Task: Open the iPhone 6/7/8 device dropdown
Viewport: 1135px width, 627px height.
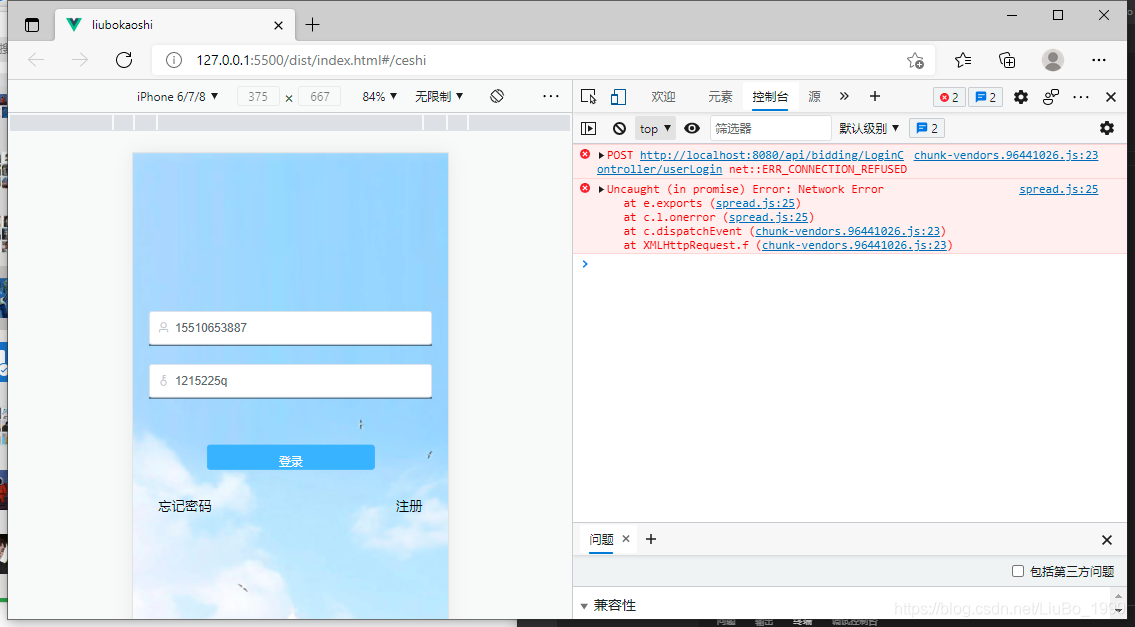Action: point(177,96)
